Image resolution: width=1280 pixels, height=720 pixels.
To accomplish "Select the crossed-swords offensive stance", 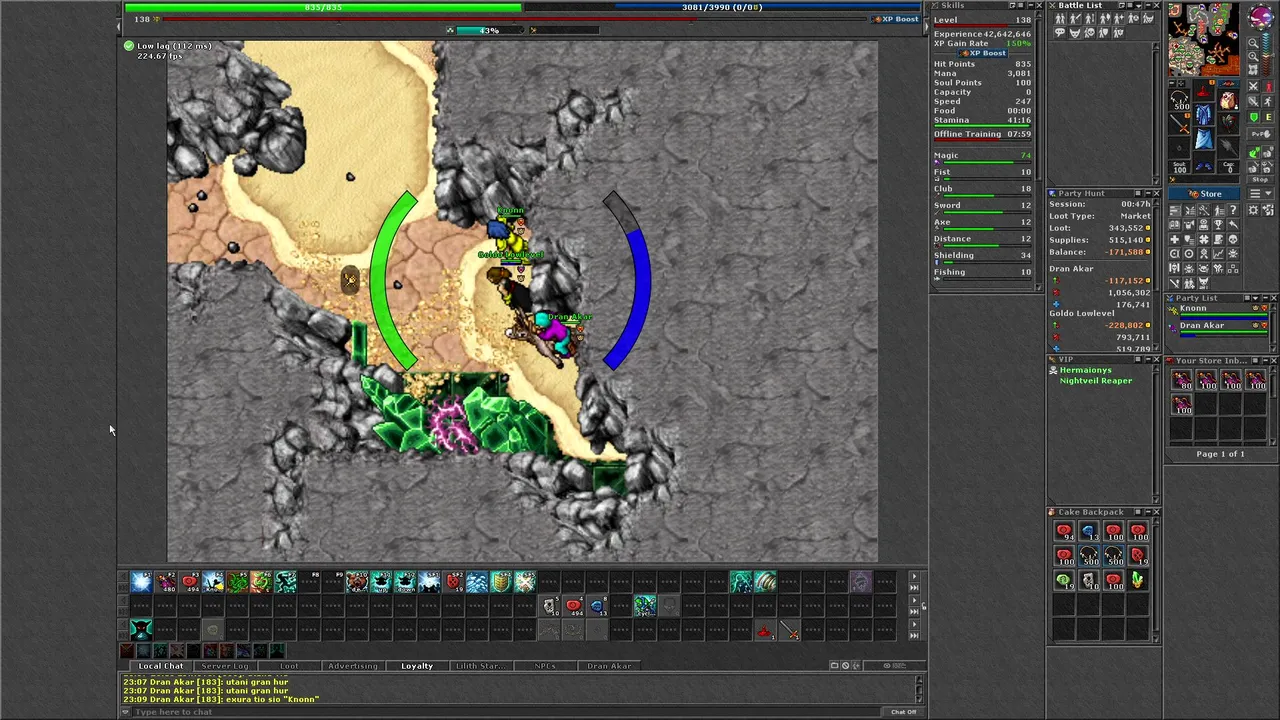I will (x=1253, y=86).
